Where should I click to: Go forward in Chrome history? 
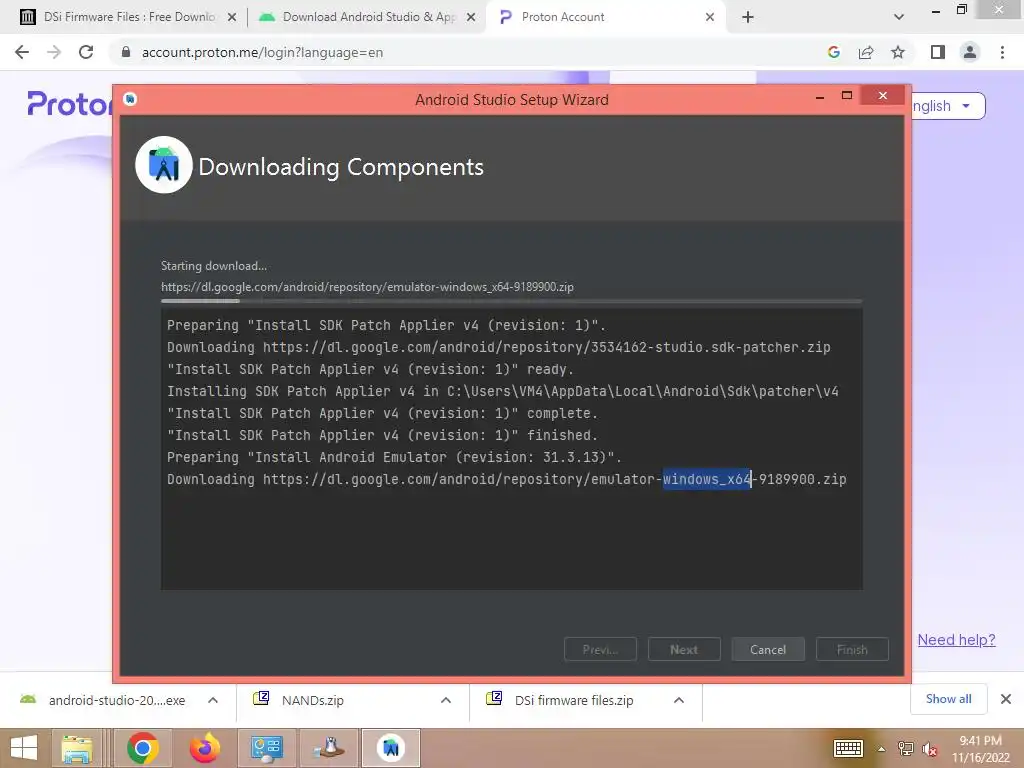coord(54,52)
